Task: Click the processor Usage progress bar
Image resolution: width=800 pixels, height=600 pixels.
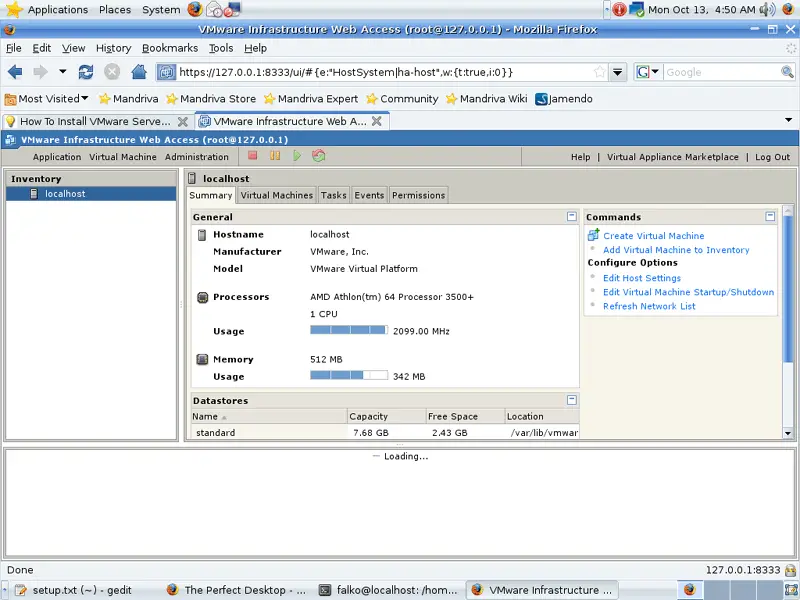Action: tap(349, 330)
